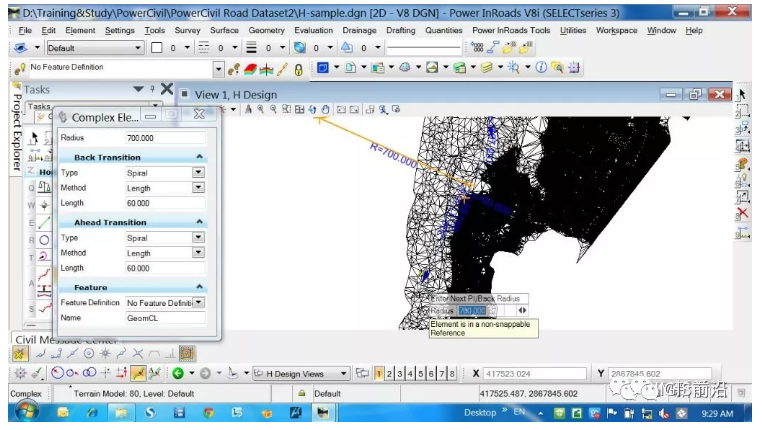Click the grey forward arrow icon
Screen dimensions: 762x430
[205, 373]
